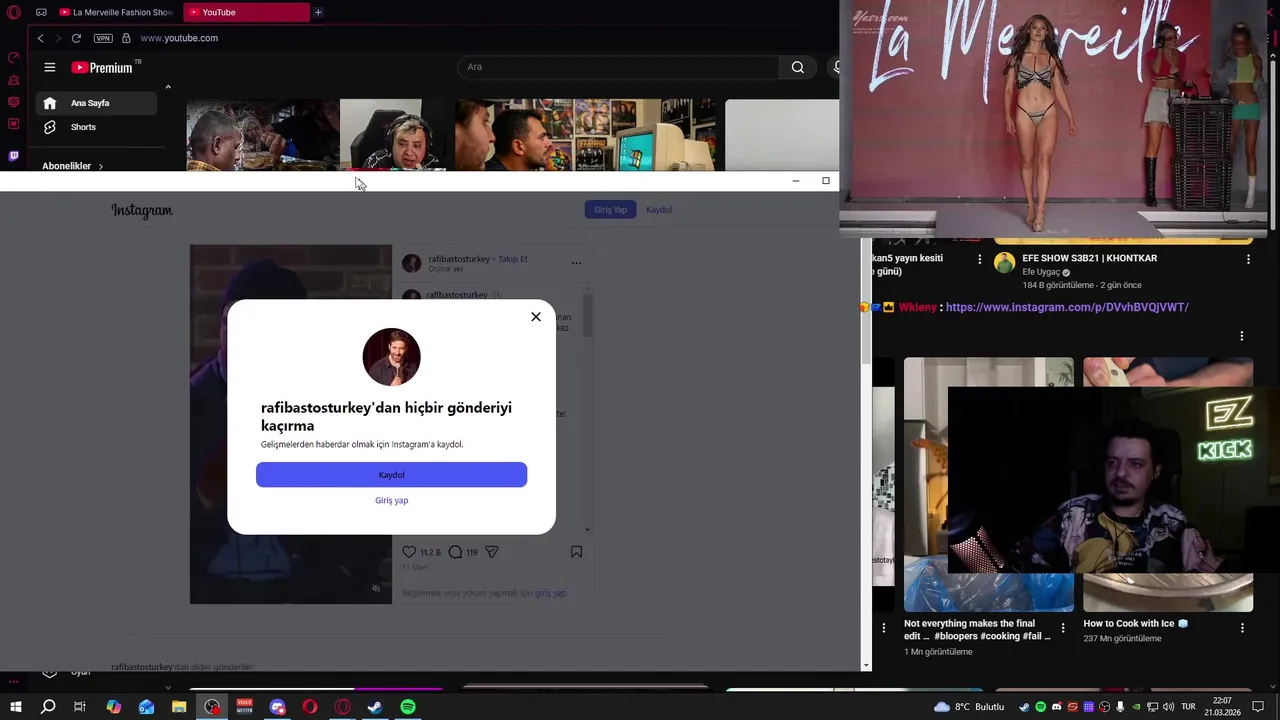The height and width of the screenshot is (720, 1280).
Task: Click the Instagram logo text
Action: pyautogui.click(x=142, y=210)
